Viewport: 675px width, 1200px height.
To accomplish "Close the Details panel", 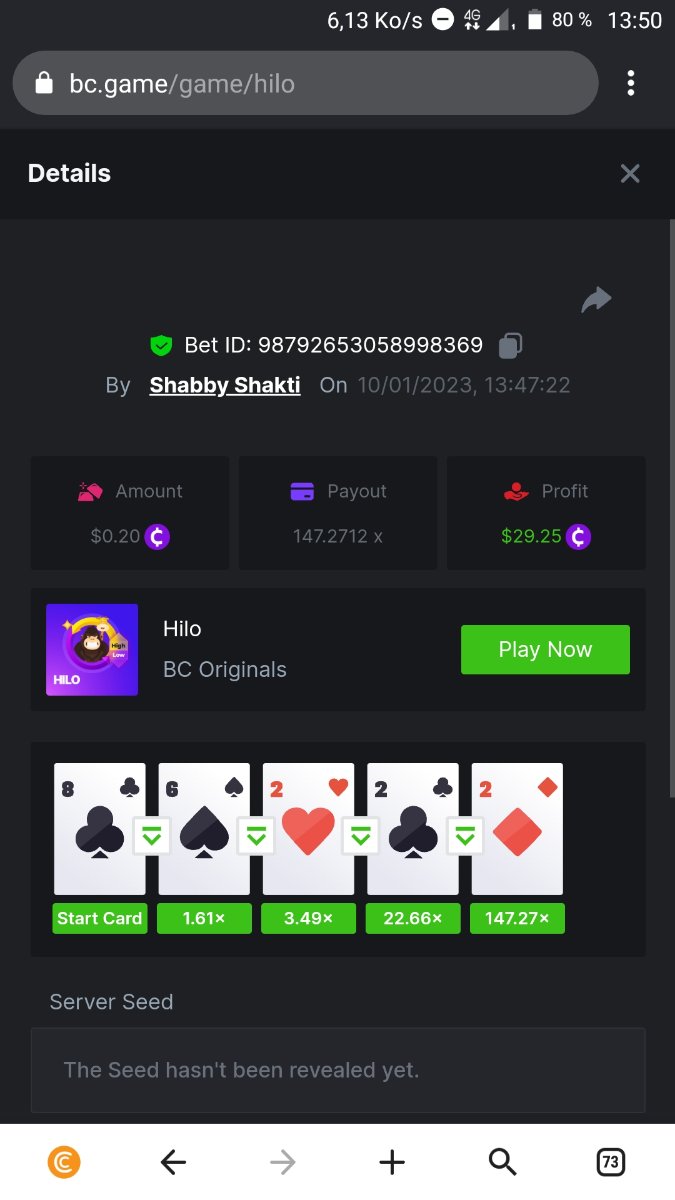I will (630, 174).
